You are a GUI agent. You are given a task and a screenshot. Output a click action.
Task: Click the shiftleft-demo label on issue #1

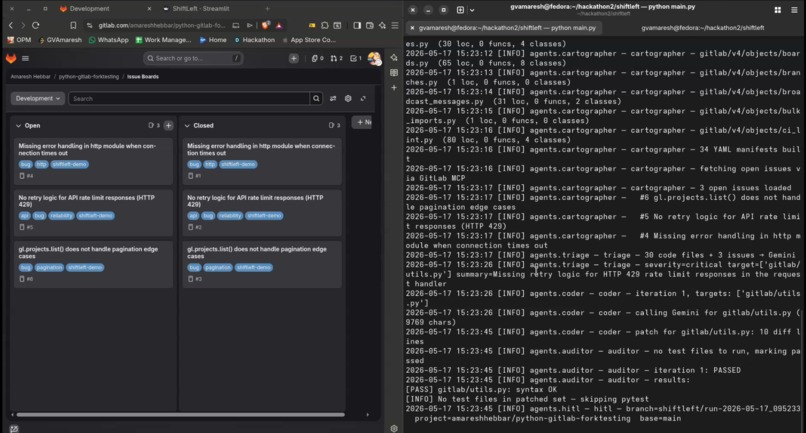[238, 165]
